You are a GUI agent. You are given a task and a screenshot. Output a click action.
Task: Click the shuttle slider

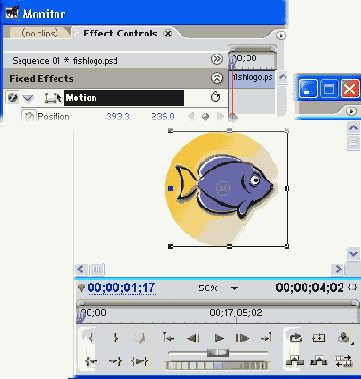(218, 353)
